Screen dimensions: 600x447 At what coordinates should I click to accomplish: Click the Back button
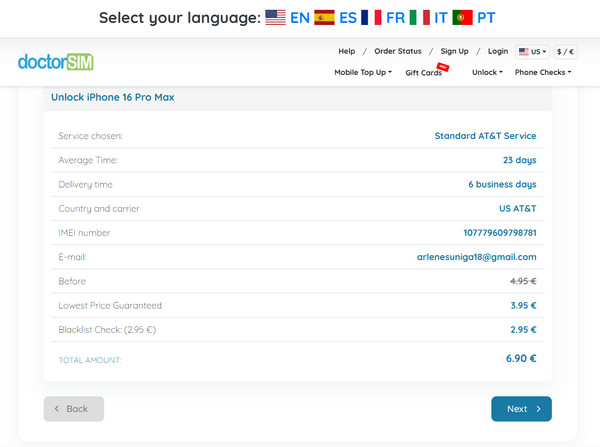(74, 409)
